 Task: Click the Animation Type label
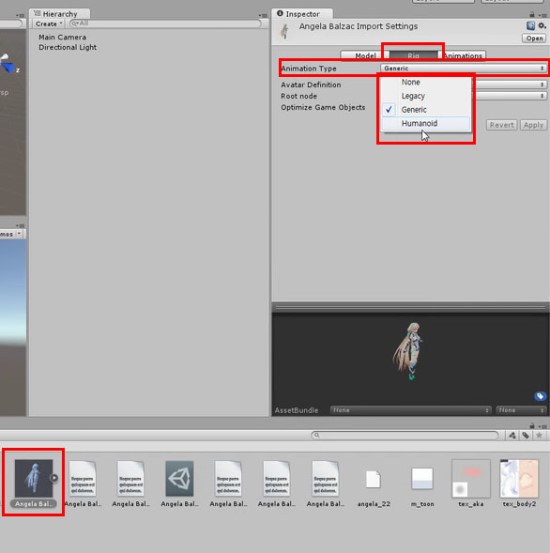(308, 68)
